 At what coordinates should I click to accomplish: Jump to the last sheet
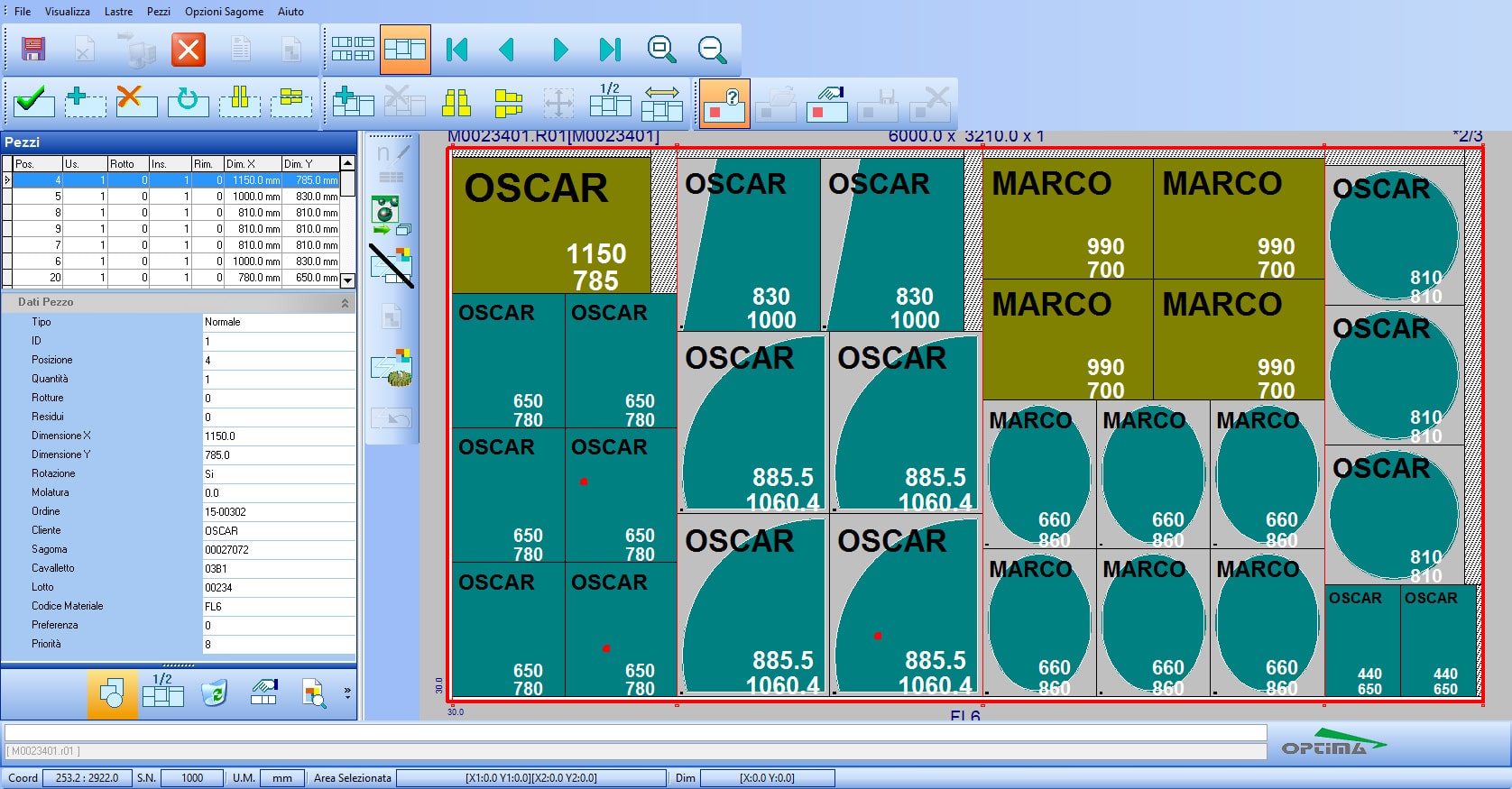(x=611, y=50)
